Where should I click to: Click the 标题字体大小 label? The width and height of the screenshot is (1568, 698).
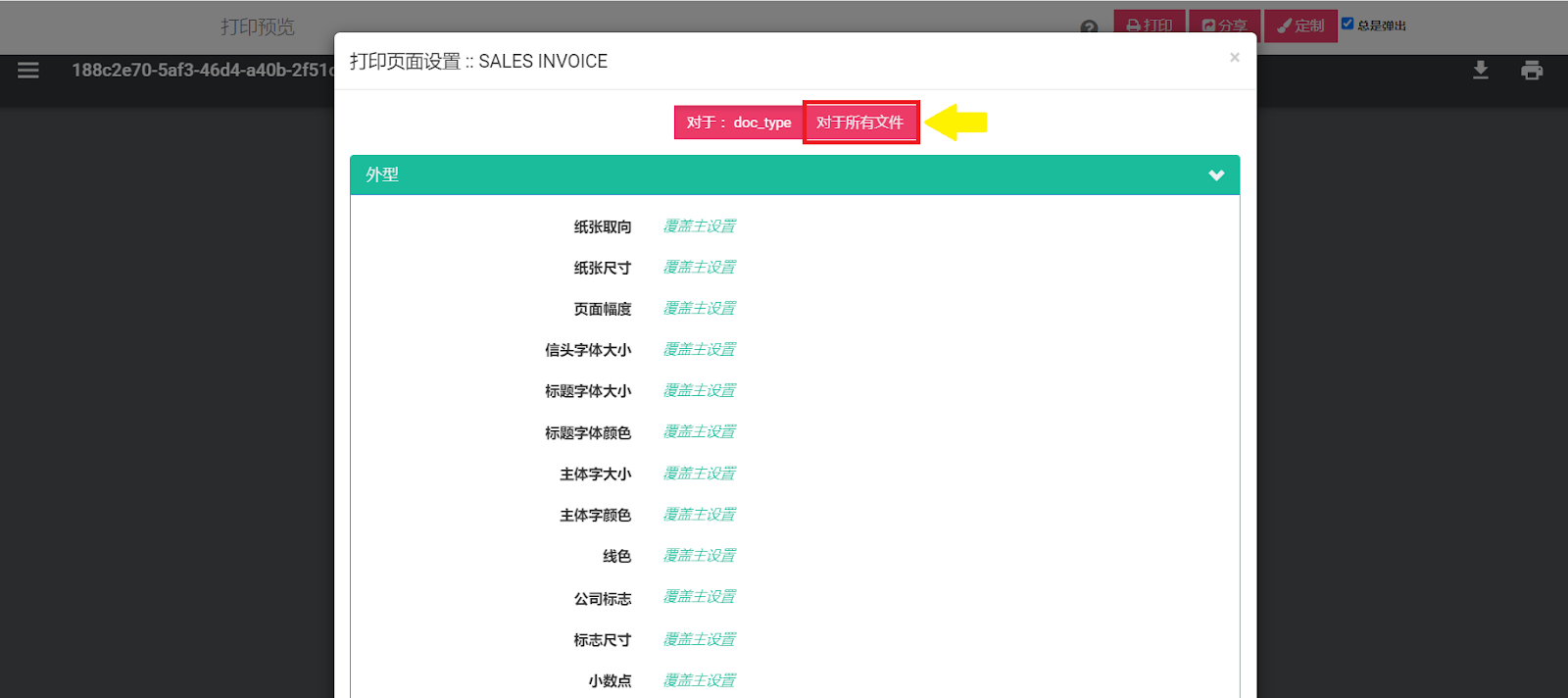(x=588, y=391)
